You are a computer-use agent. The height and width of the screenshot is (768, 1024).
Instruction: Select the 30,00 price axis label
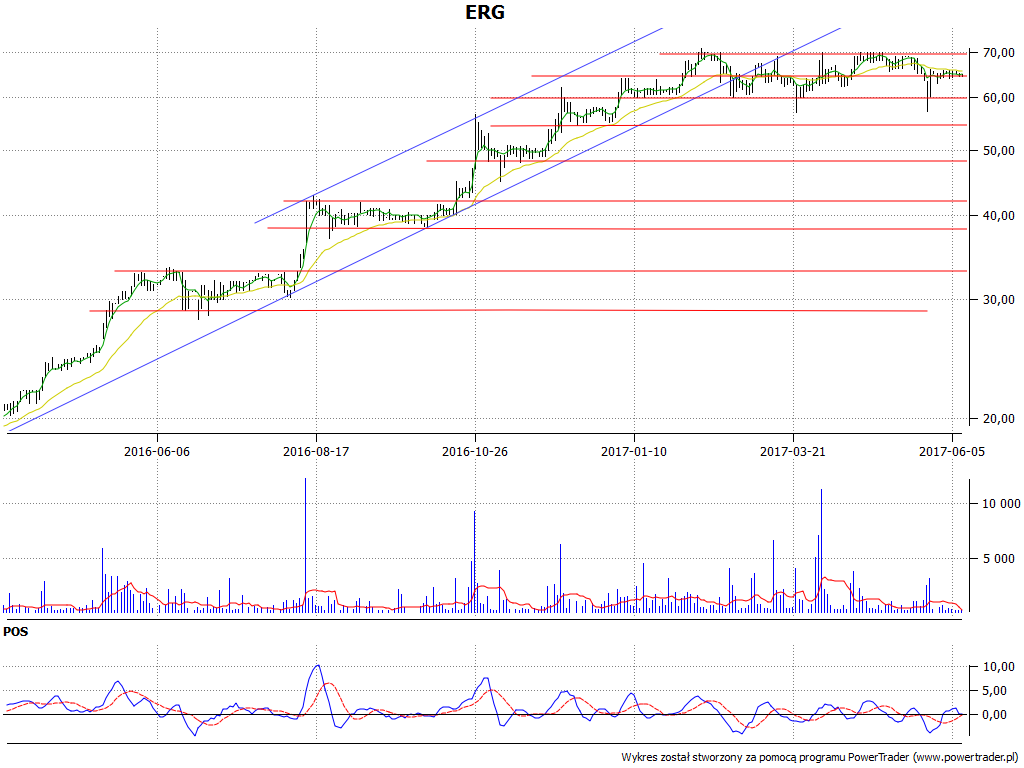click(x=999, y=300)
